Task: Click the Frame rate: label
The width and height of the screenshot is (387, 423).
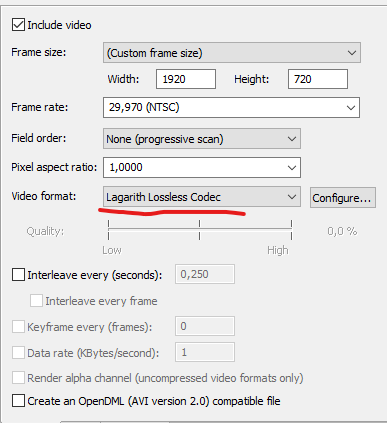Action: pyautogui.click(x=39, y=107)
